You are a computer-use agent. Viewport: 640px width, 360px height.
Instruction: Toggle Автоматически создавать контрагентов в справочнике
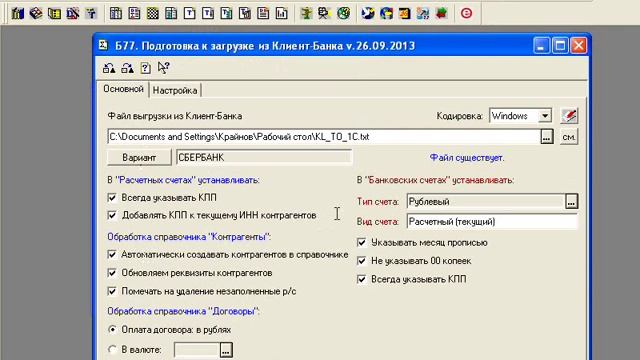[112, 254]
